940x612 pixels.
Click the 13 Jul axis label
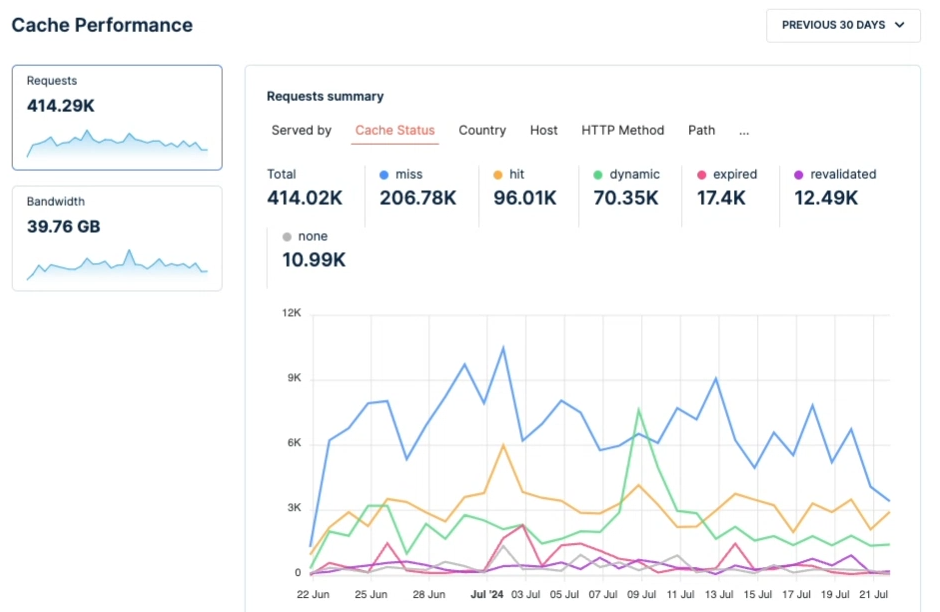[719, 595]
